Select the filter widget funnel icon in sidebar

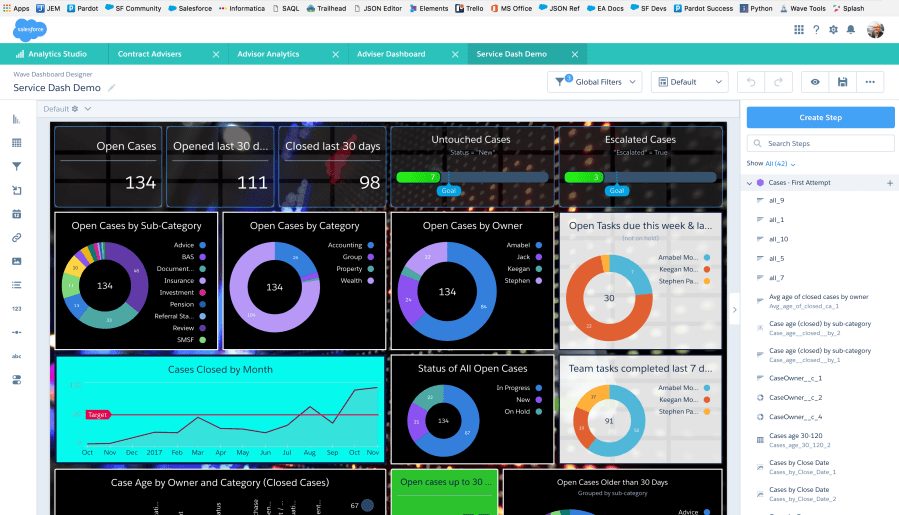pyautogui.click(x=17, y=166)
